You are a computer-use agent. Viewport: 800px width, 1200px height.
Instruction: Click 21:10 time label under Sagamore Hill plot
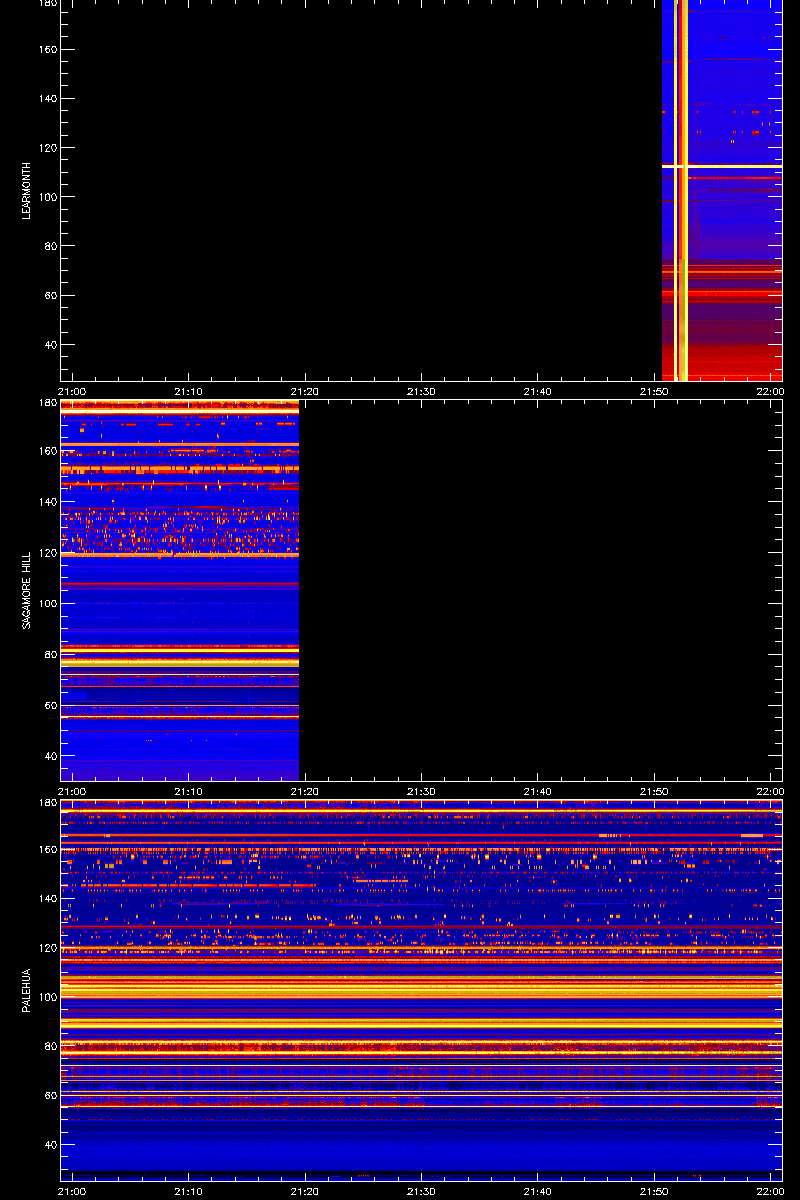tap(188, 792)
